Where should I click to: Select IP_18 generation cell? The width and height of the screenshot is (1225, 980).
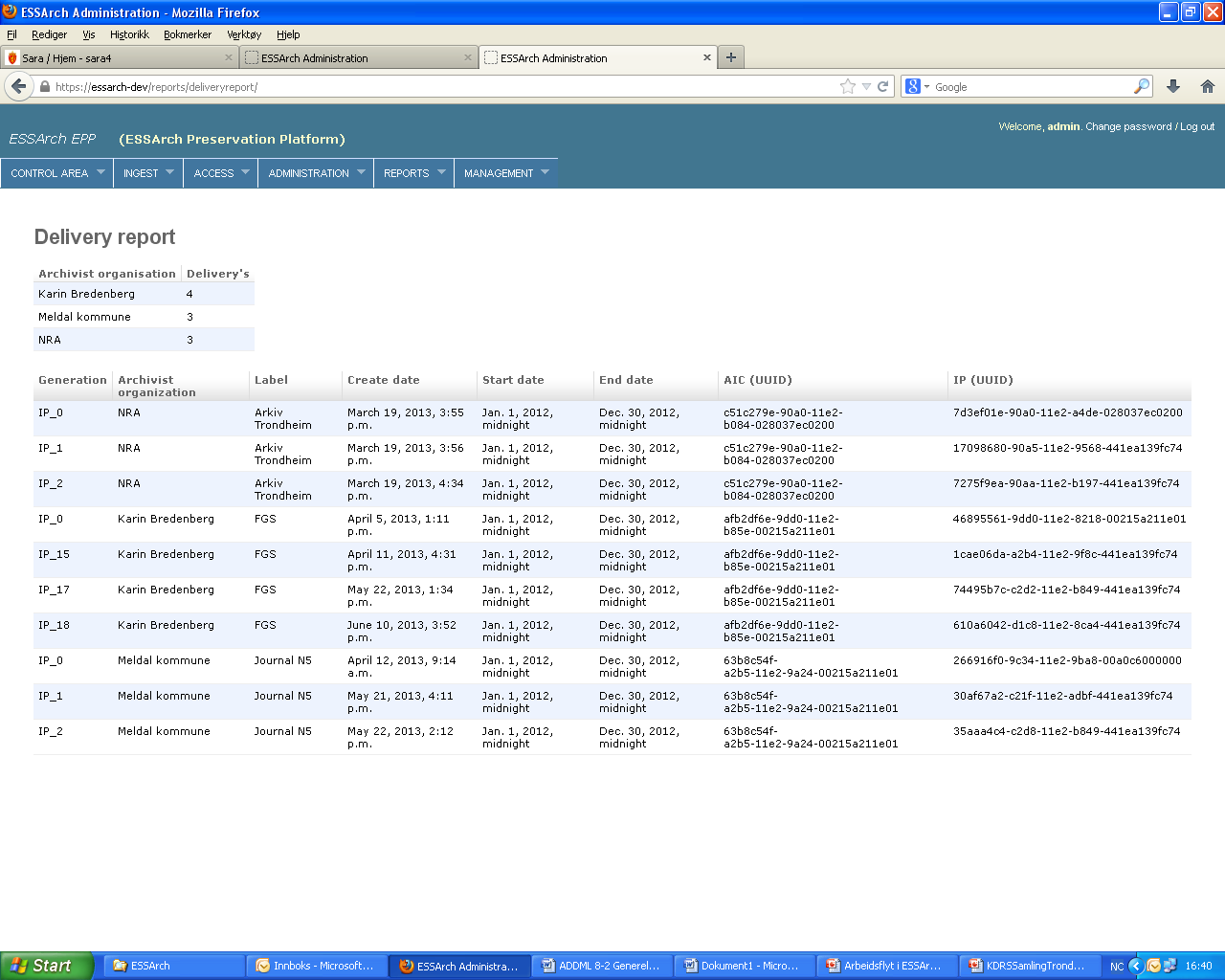click(54, 625)
